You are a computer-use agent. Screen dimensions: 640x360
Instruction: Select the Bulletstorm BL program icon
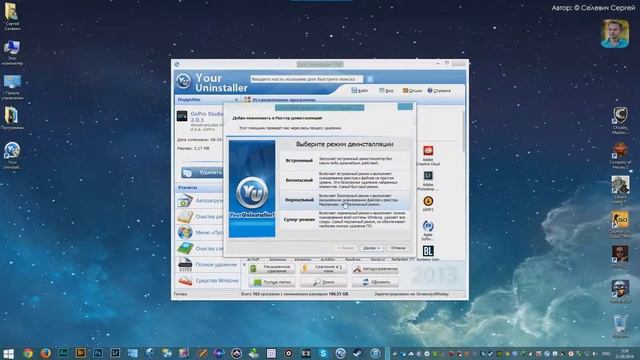pos(428,253)
